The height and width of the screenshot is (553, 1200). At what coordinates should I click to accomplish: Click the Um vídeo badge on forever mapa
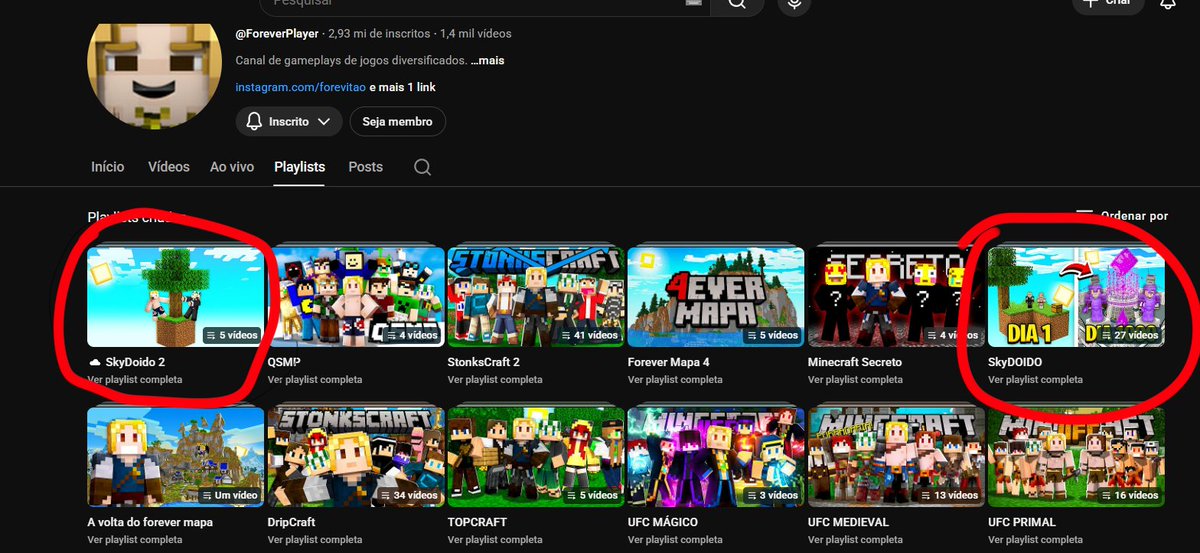229,495
